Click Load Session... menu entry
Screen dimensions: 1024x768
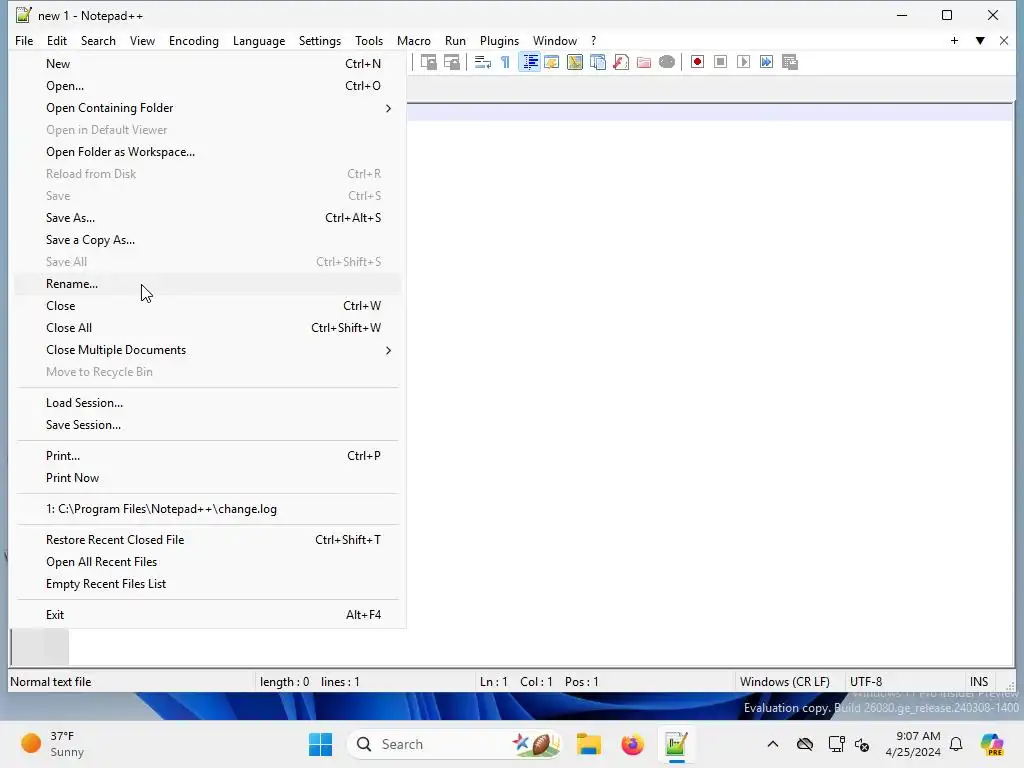pyautogui.click(x=208, y=403)
